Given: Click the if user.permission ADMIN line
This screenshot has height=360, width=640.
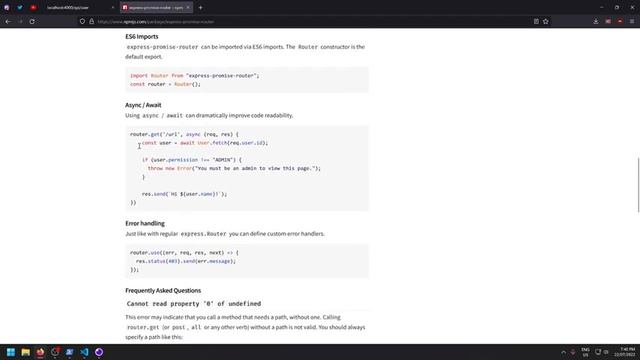Looking at the screenshot, I should [x=192, y=160].
